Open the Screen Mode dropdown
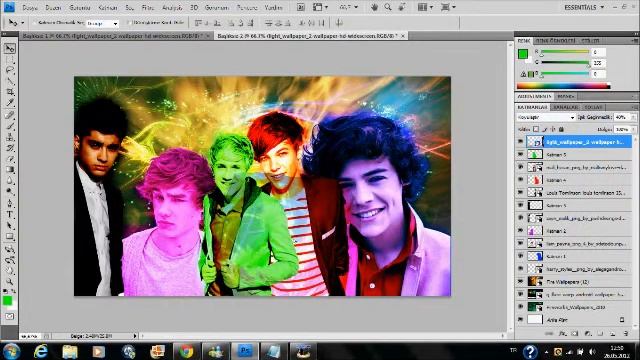This screenshot has height=360, width=640. 449,7
